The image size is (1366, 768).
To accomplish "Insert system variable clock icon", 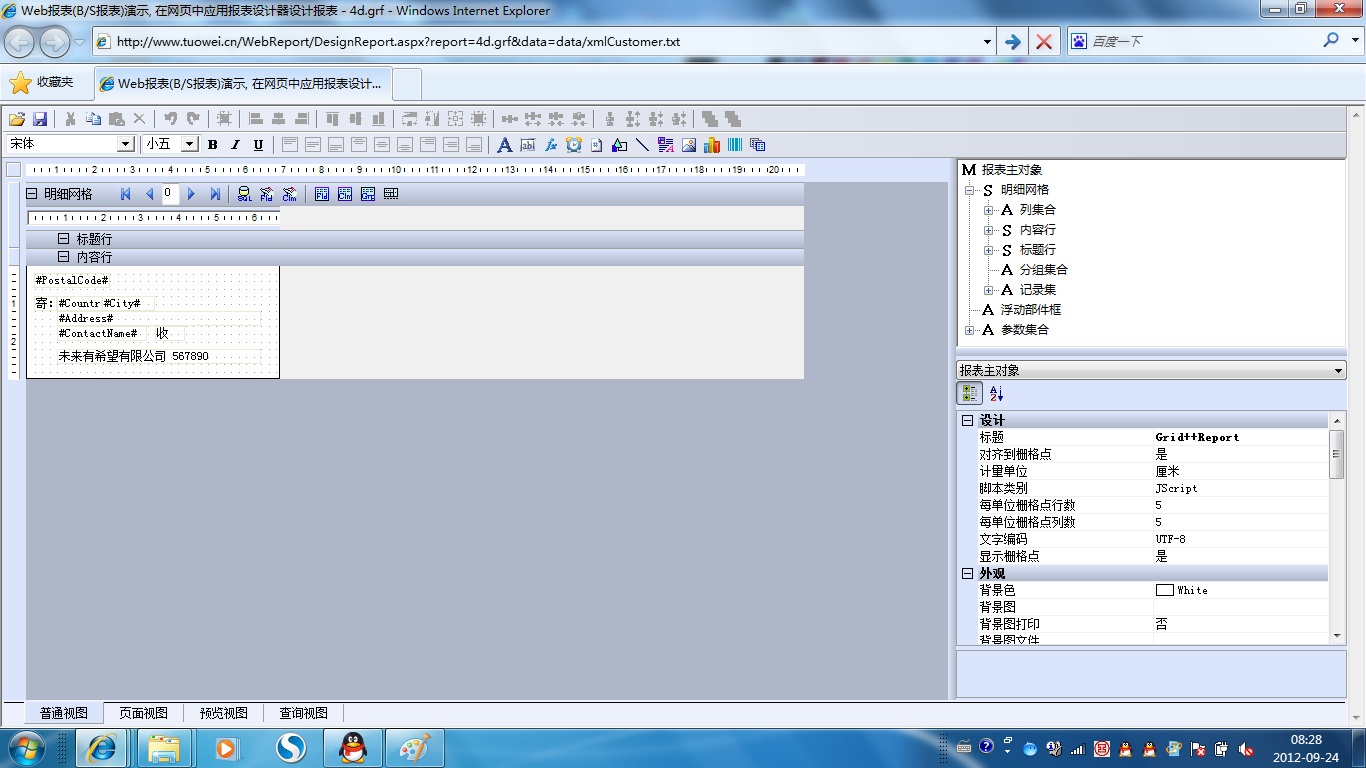I will 573,145.
